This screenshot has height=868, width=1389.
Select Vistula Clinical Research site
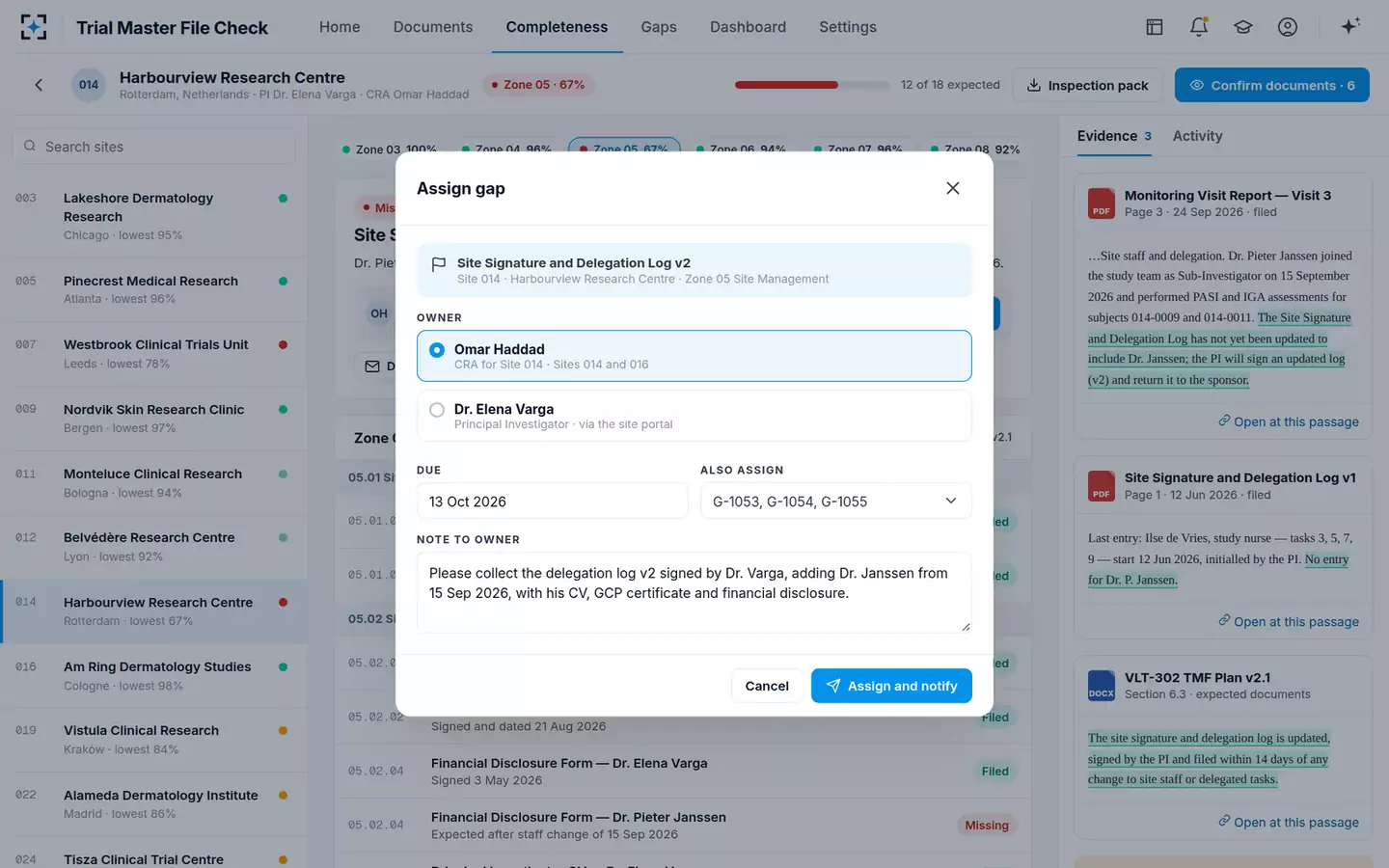153,740
